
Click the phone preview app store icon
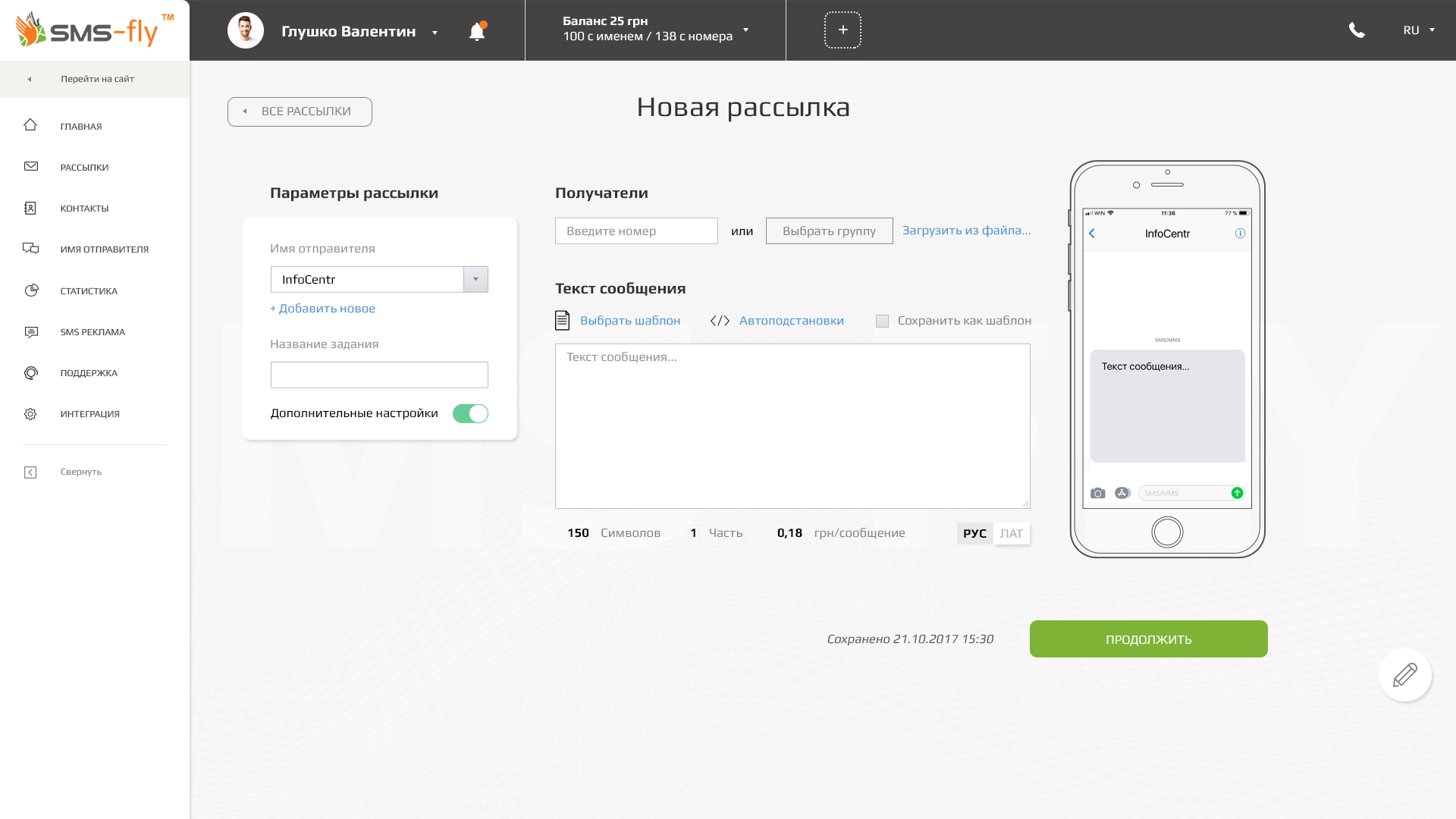[1123, 493]
